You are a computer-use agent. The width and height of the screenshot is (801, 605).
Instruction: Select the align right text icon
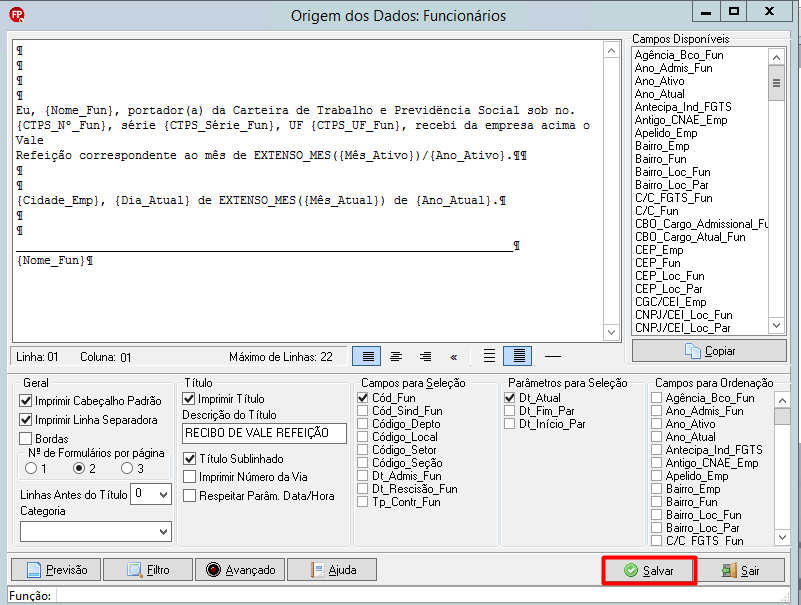[x=425, y=356]
